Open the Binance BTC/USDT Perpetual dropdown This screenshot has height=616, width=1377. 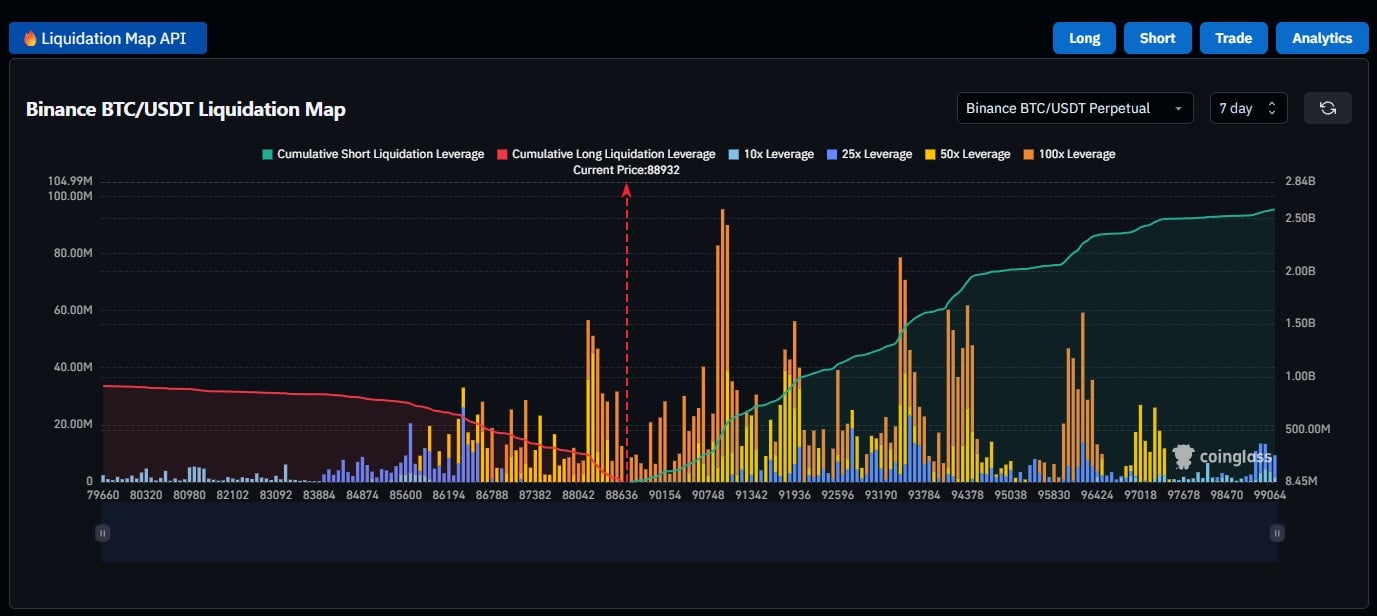[1074, 108]
